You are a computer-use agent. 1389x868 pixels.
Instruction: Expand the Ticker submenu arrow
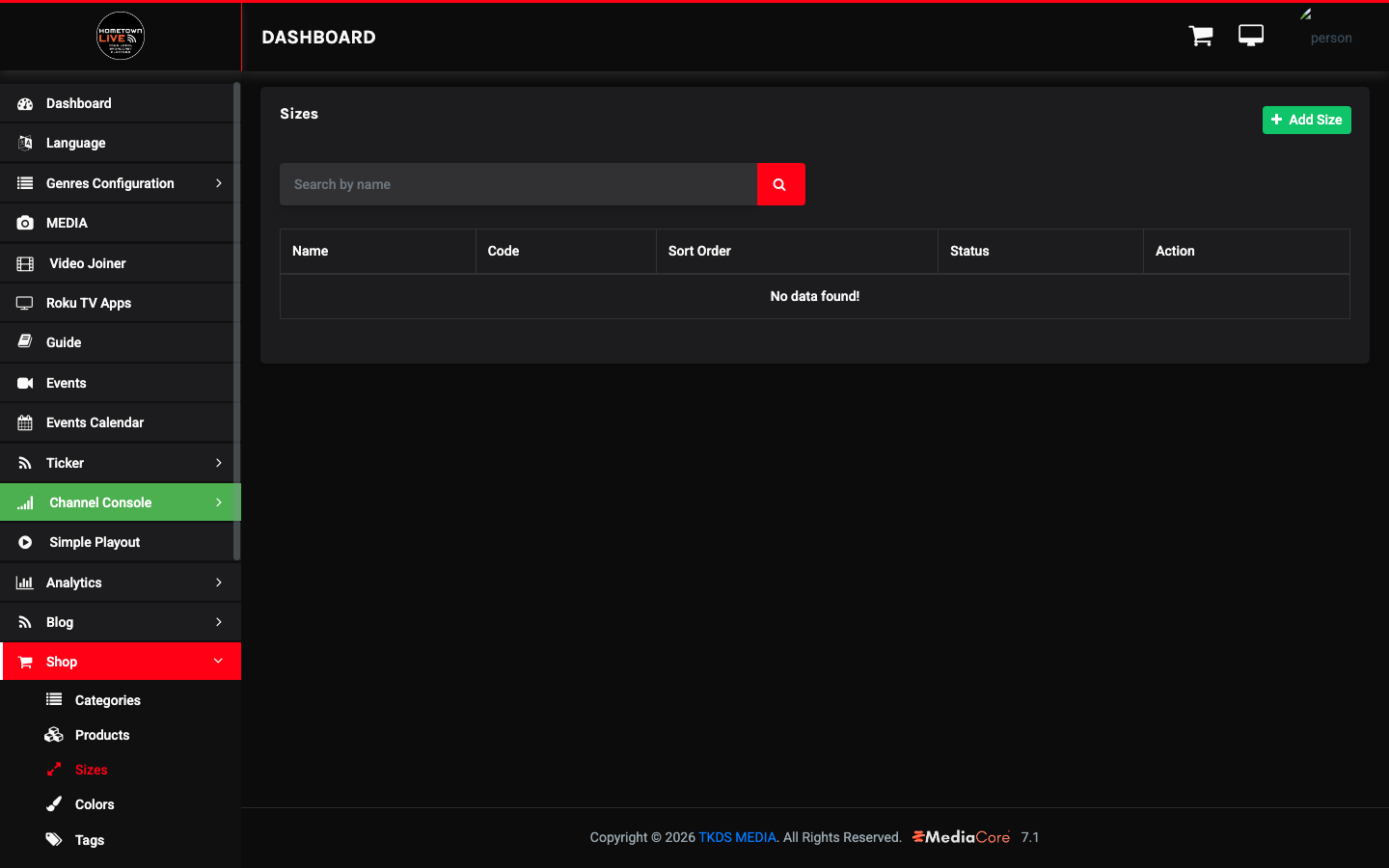(219, 463)
